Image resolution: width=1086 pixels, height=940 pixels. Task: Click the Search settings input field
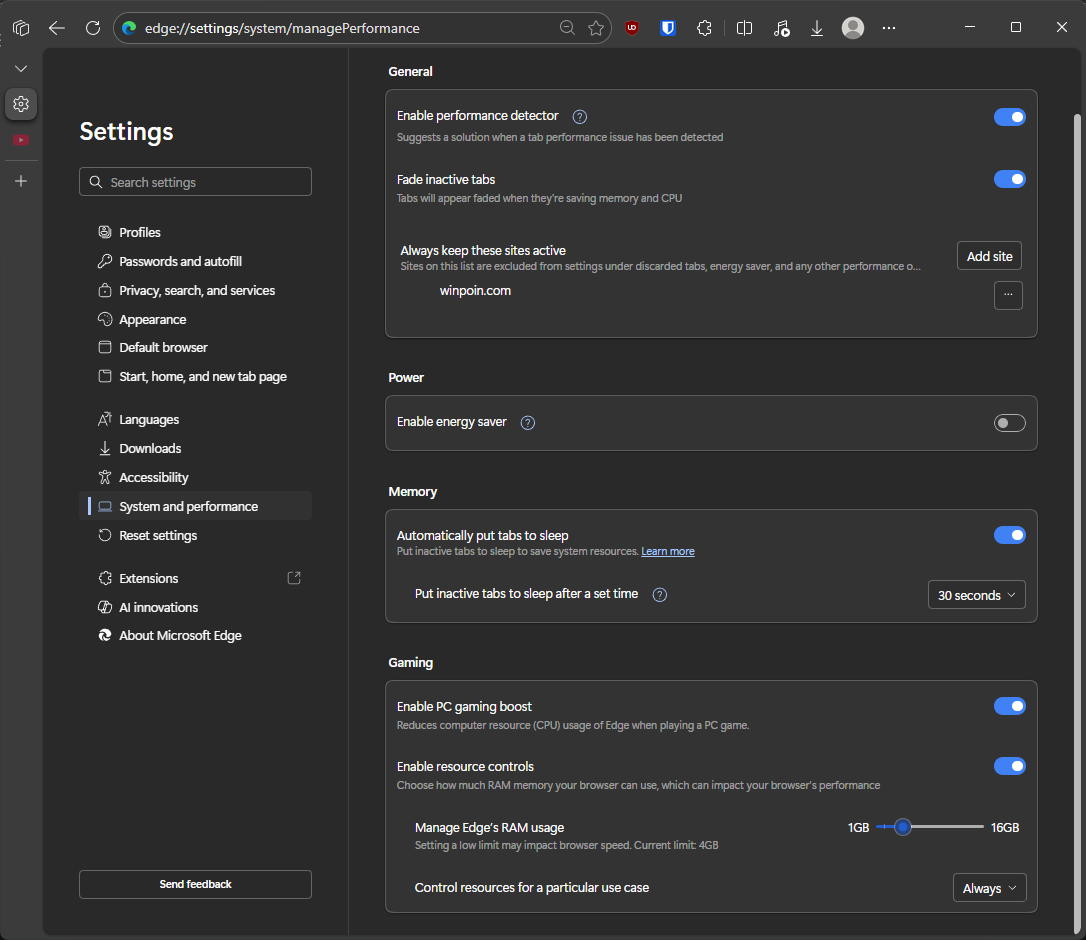pos(195,182)
